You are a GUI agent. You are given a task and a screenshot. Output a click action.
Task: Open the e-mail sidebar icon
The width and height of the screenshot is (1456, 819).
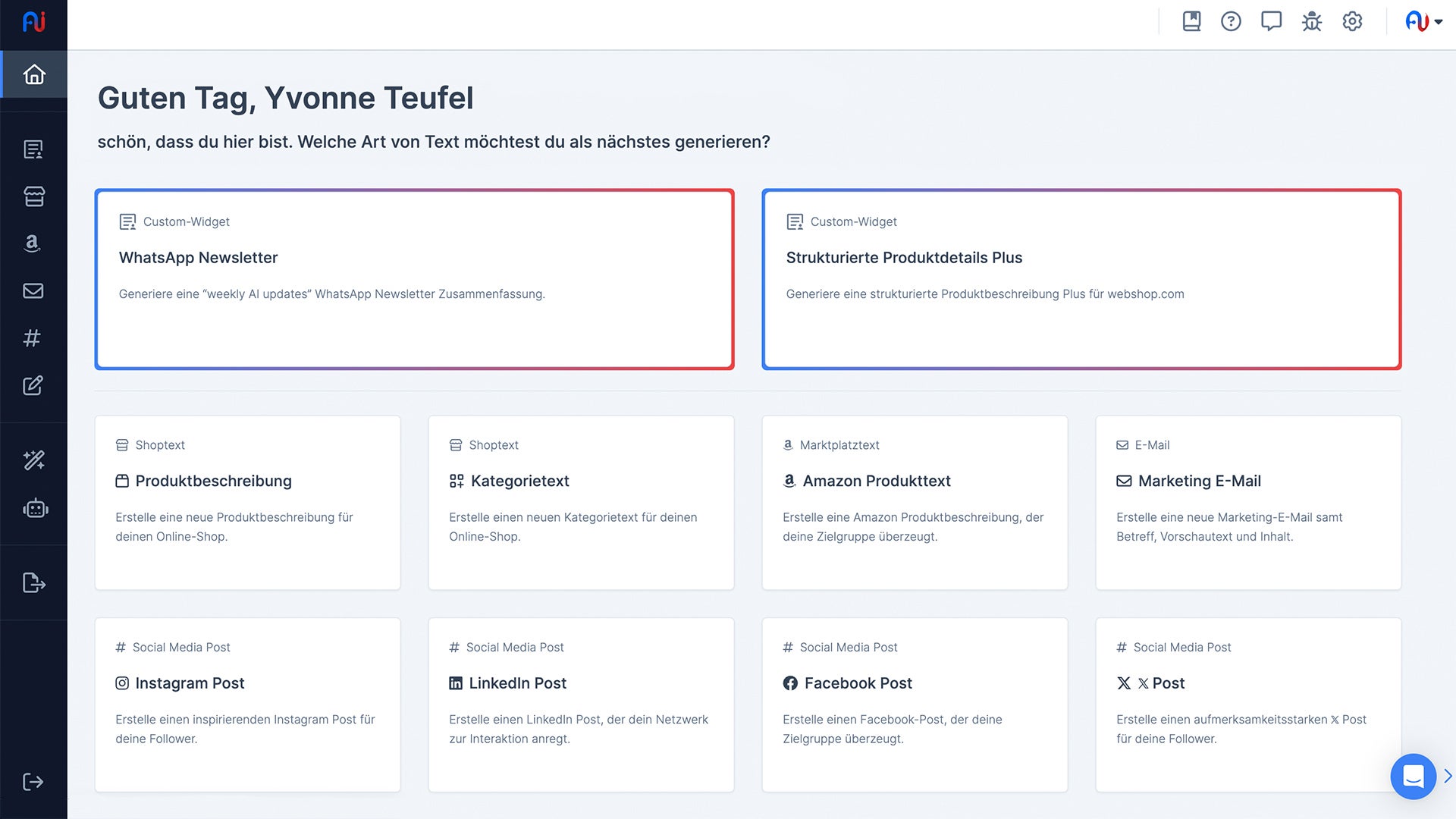(33, 290)
